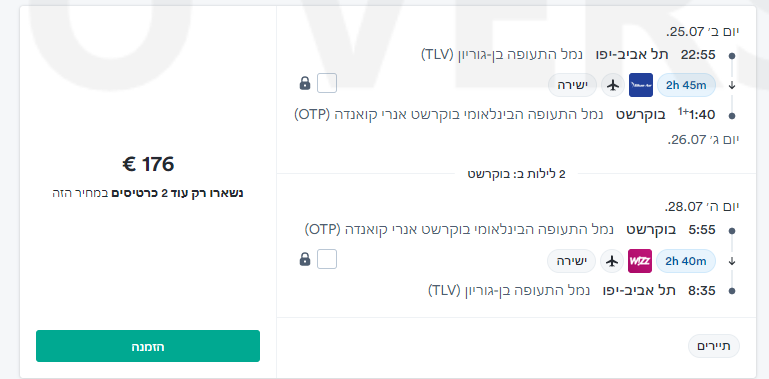769x379 pixels.
Task: Click the 'תיירים' tag button
Action: click(x=714, y=346)
